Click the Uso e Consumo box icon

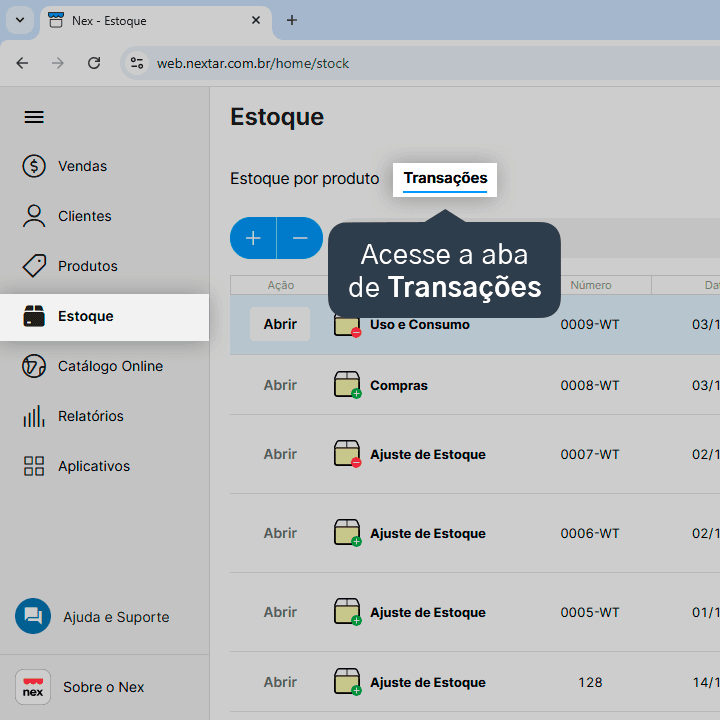(348, 326)
